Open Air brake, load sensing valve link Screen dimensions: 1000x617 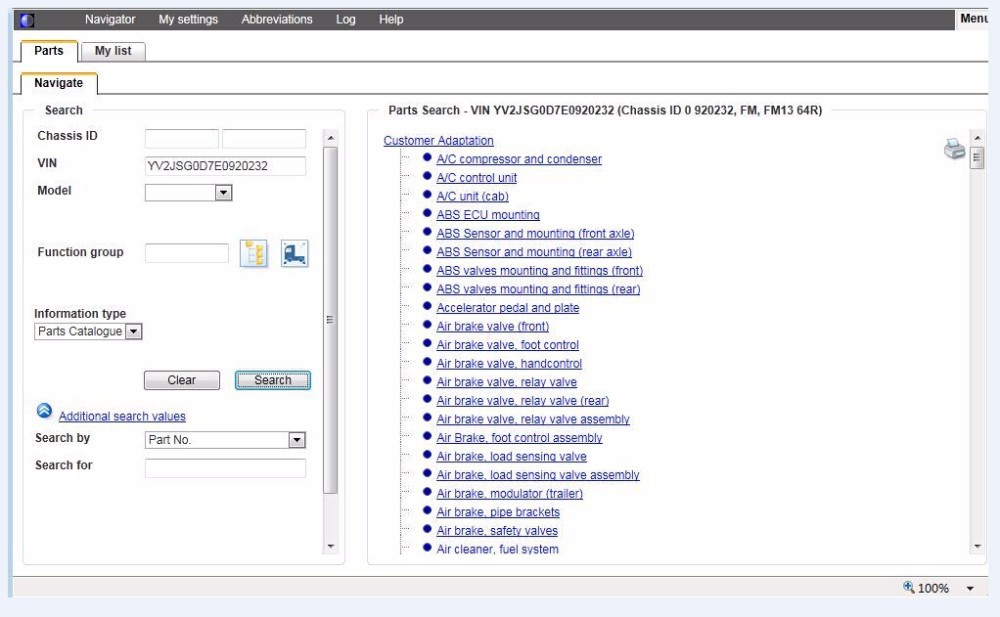(x=511, y=456)
